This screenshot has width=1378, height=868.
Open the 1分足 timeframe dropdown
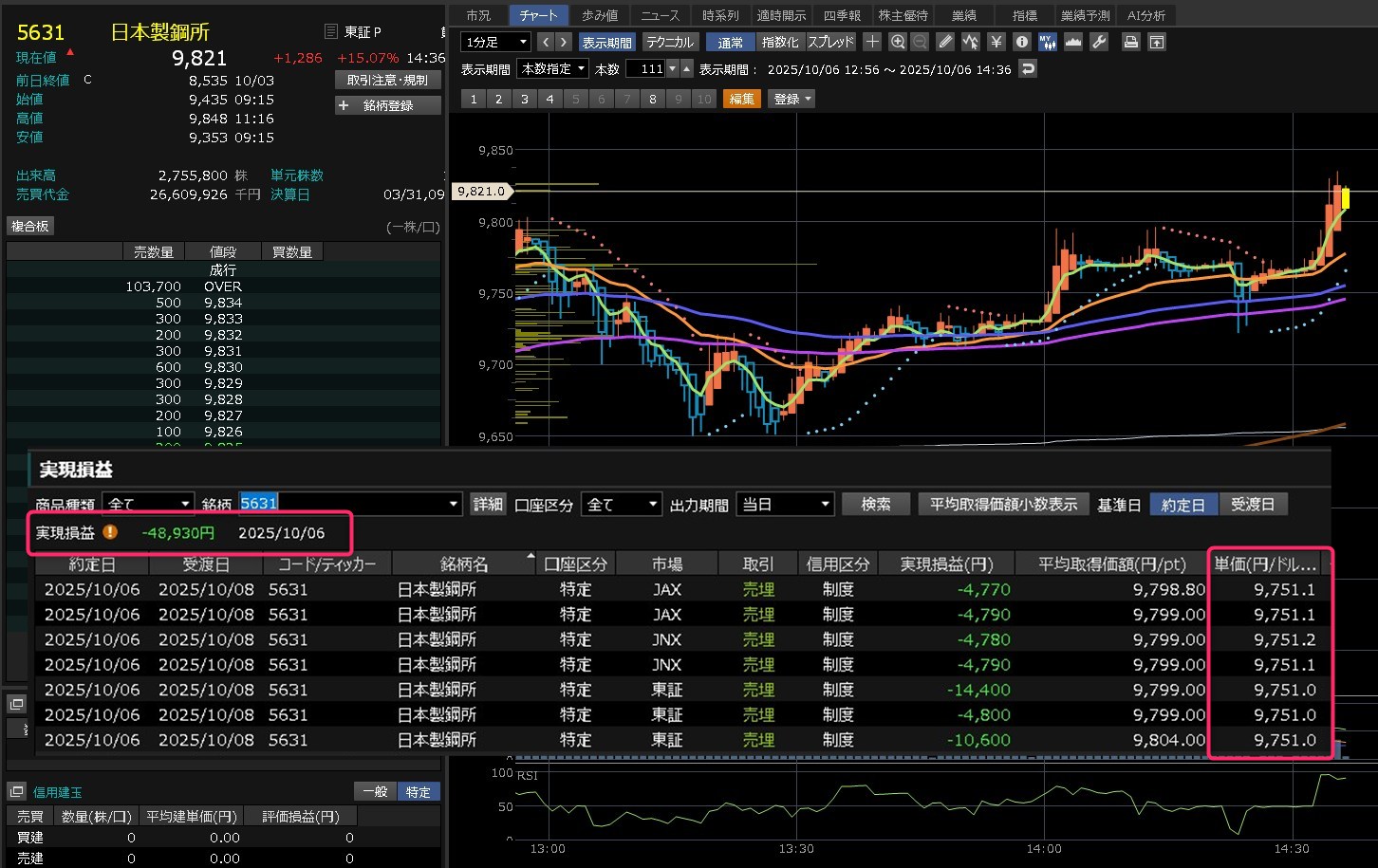pos(495,43)
